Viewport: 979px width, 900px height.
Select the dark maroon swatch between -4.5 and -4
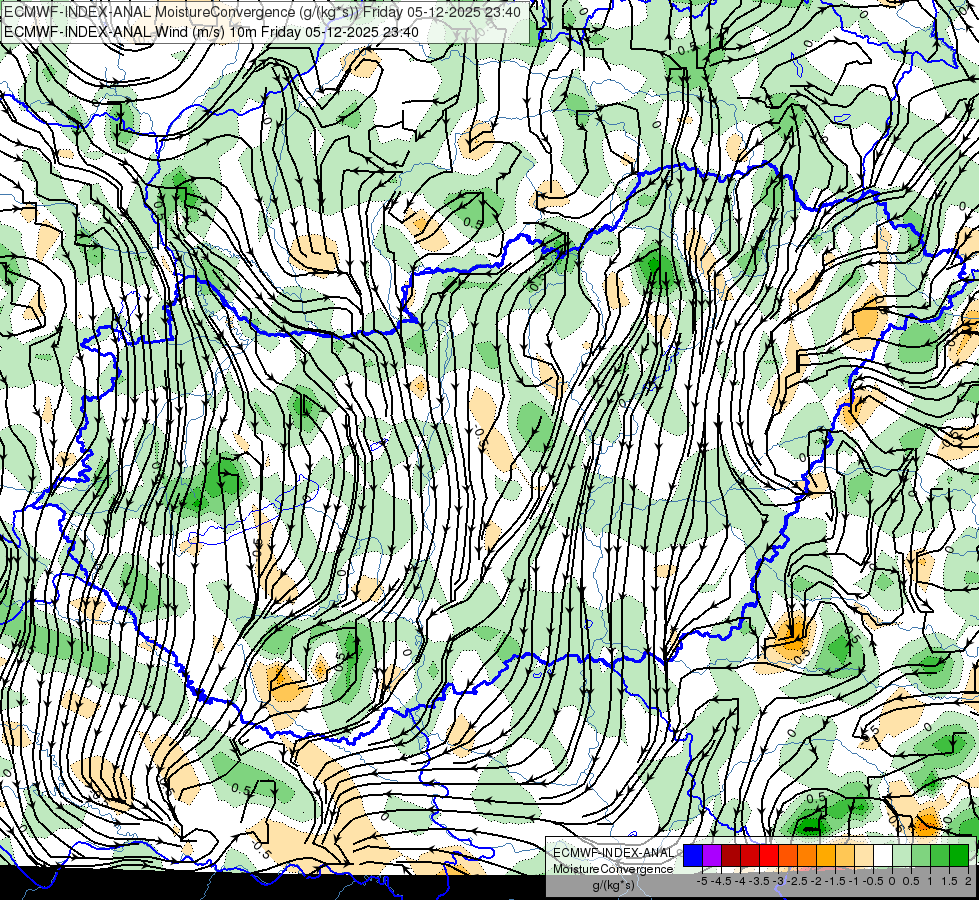(x=731, y=856)
